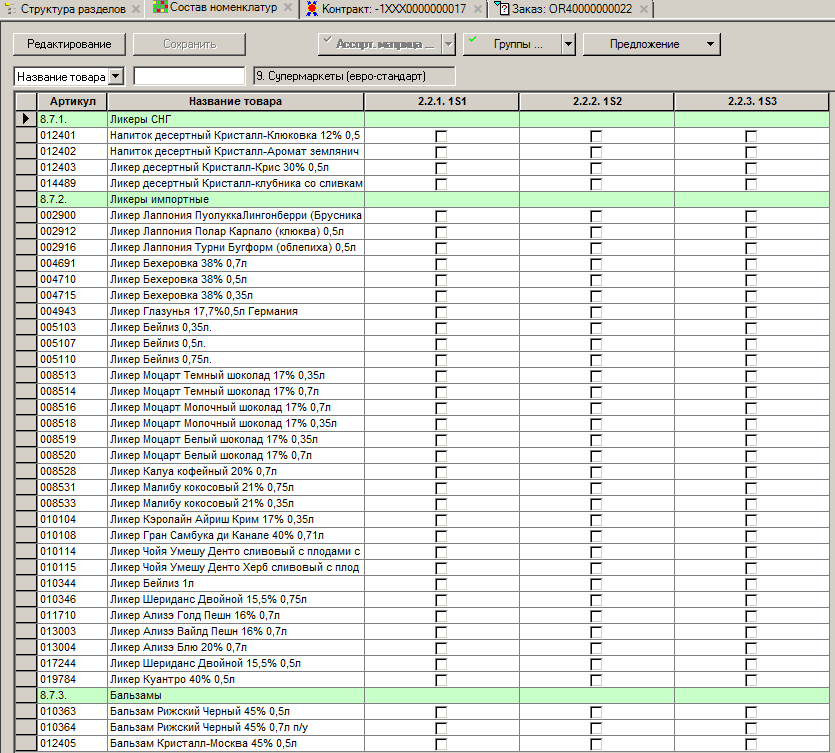Screen dimensions: 835x753
Task: Select article cell 005110
Action: [72, 359]
